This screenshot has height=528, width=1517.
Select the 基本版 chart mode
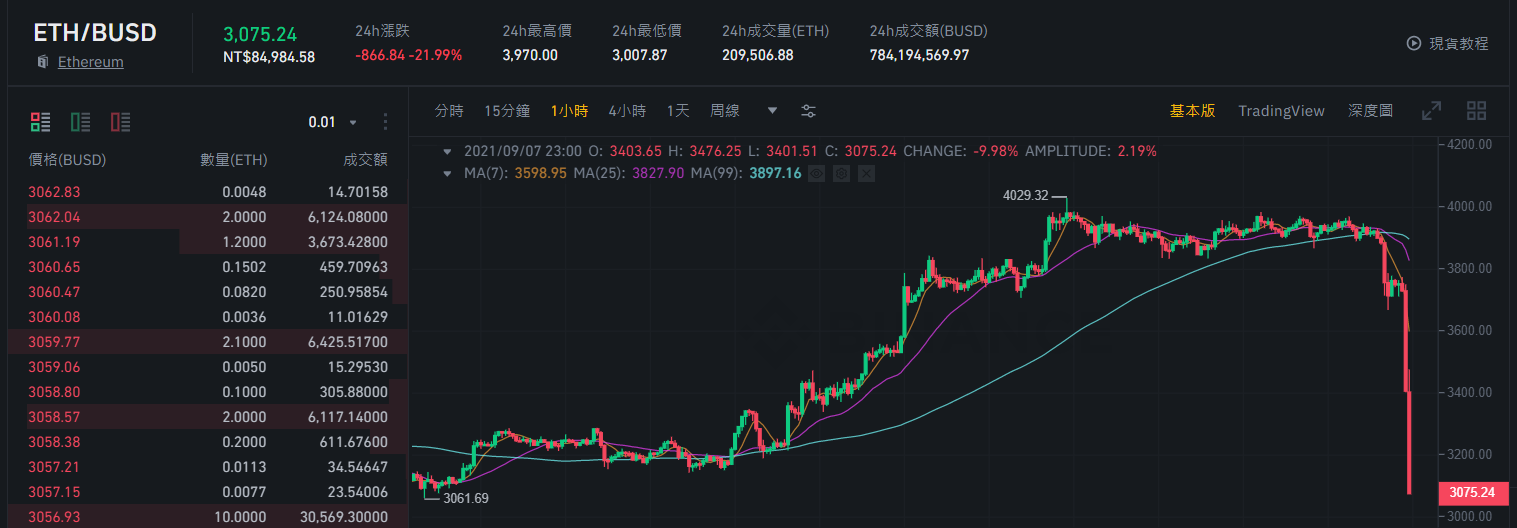point(1192,111)
